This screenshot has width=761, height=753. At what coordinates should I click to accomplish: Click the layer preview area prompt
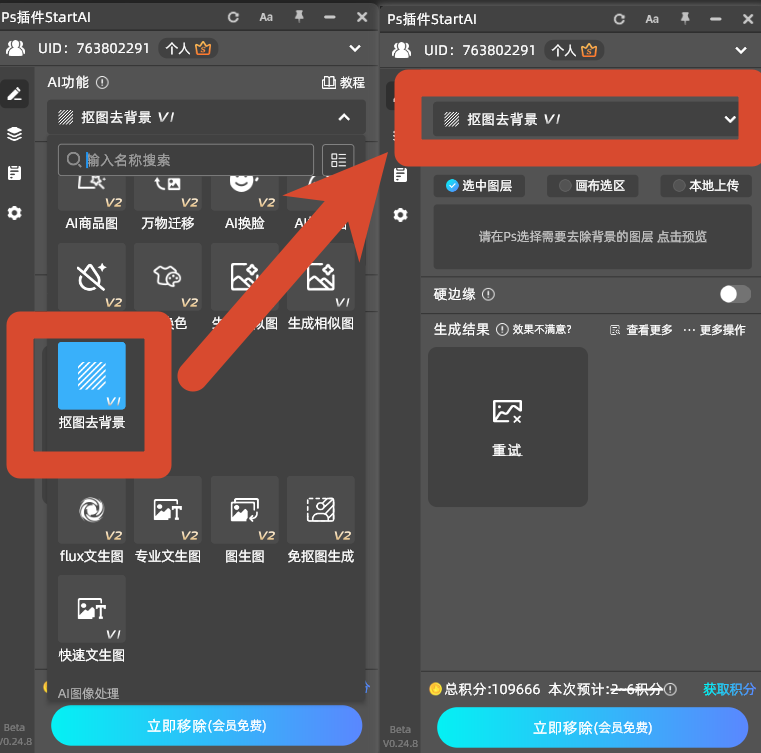click(593, 237)
